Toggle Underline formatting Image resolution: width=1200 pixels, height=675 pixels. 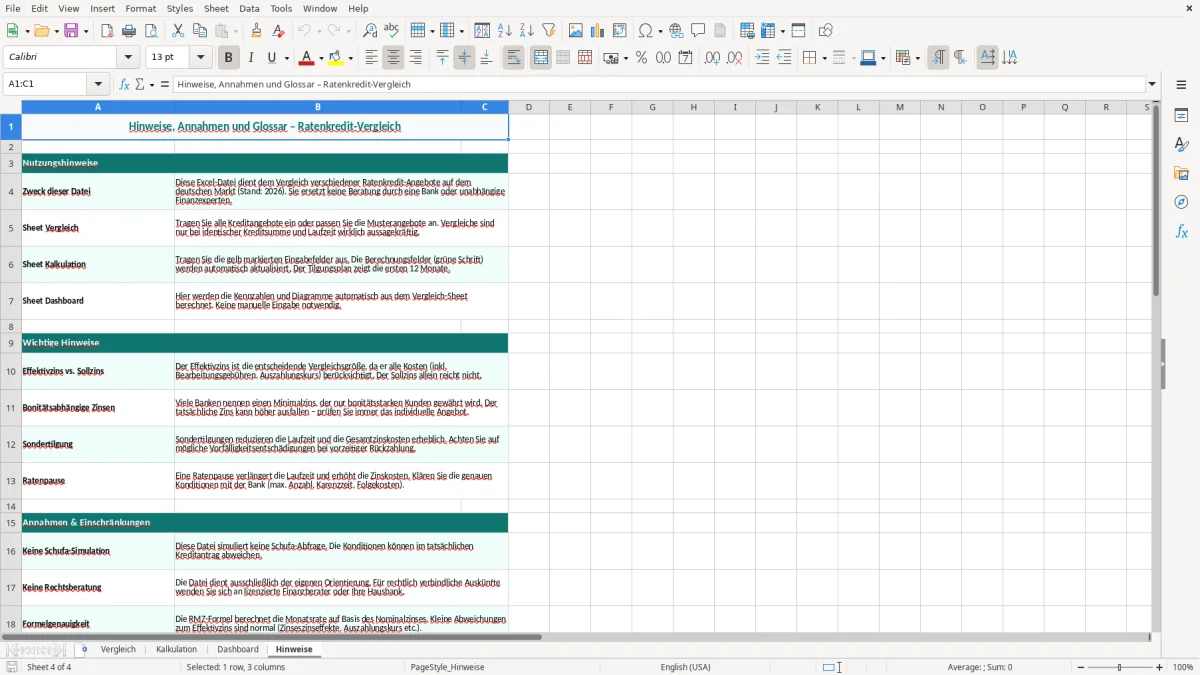coord(271,58)
